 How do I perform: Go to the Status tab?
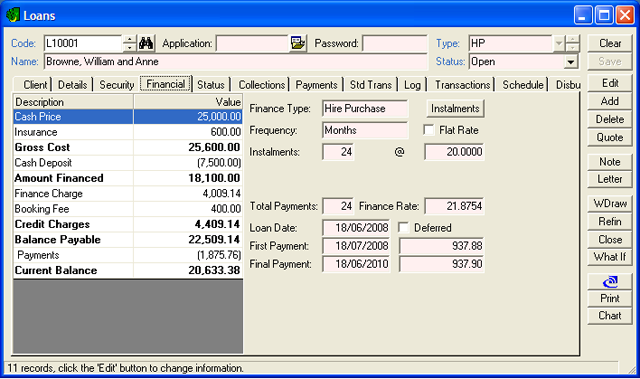(x=211, y=85)
